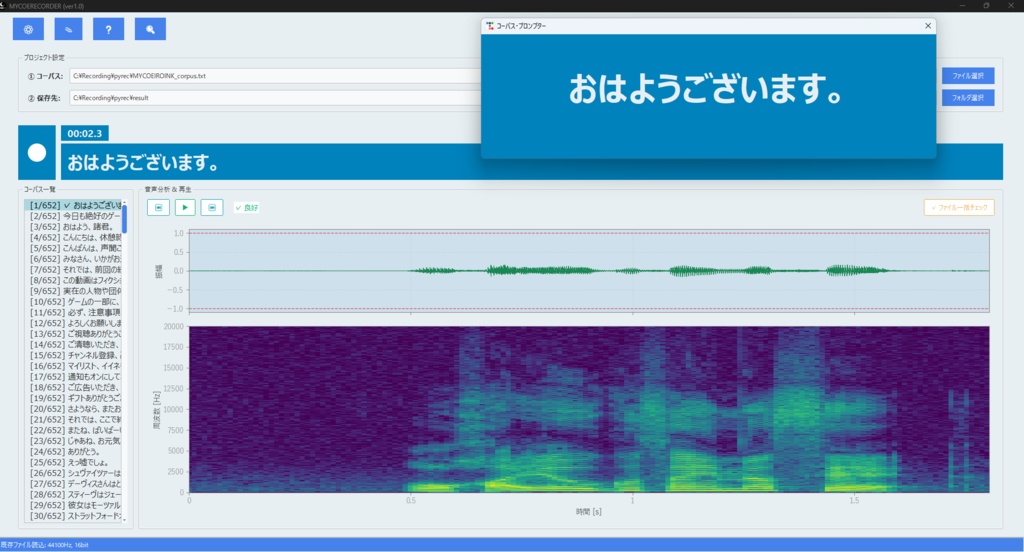Select corpus row [25/652] えっ嘘でしょ。
Viewport: 1024px width, 552px height.
[73, 463]
